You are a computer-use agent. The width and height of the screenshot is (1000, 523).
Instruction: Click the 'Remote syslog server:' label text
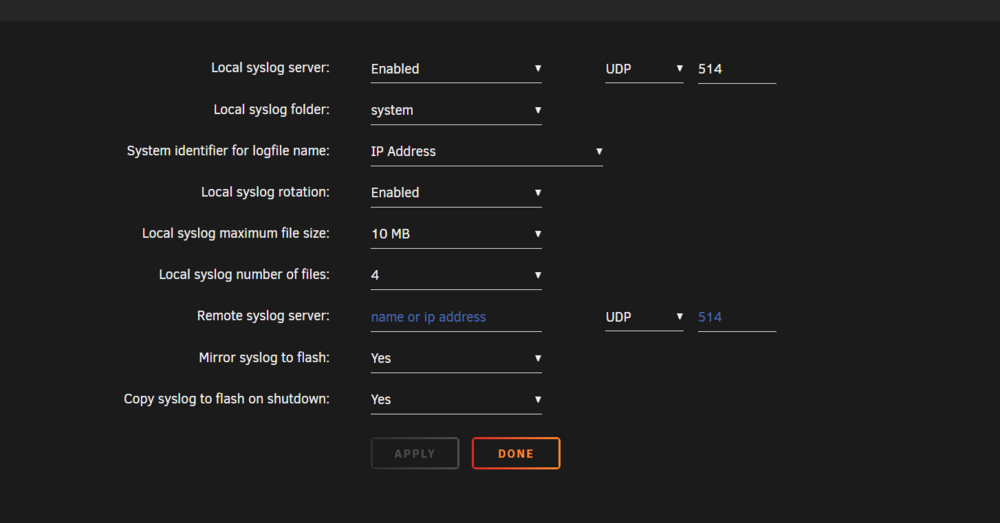point(263,316)
